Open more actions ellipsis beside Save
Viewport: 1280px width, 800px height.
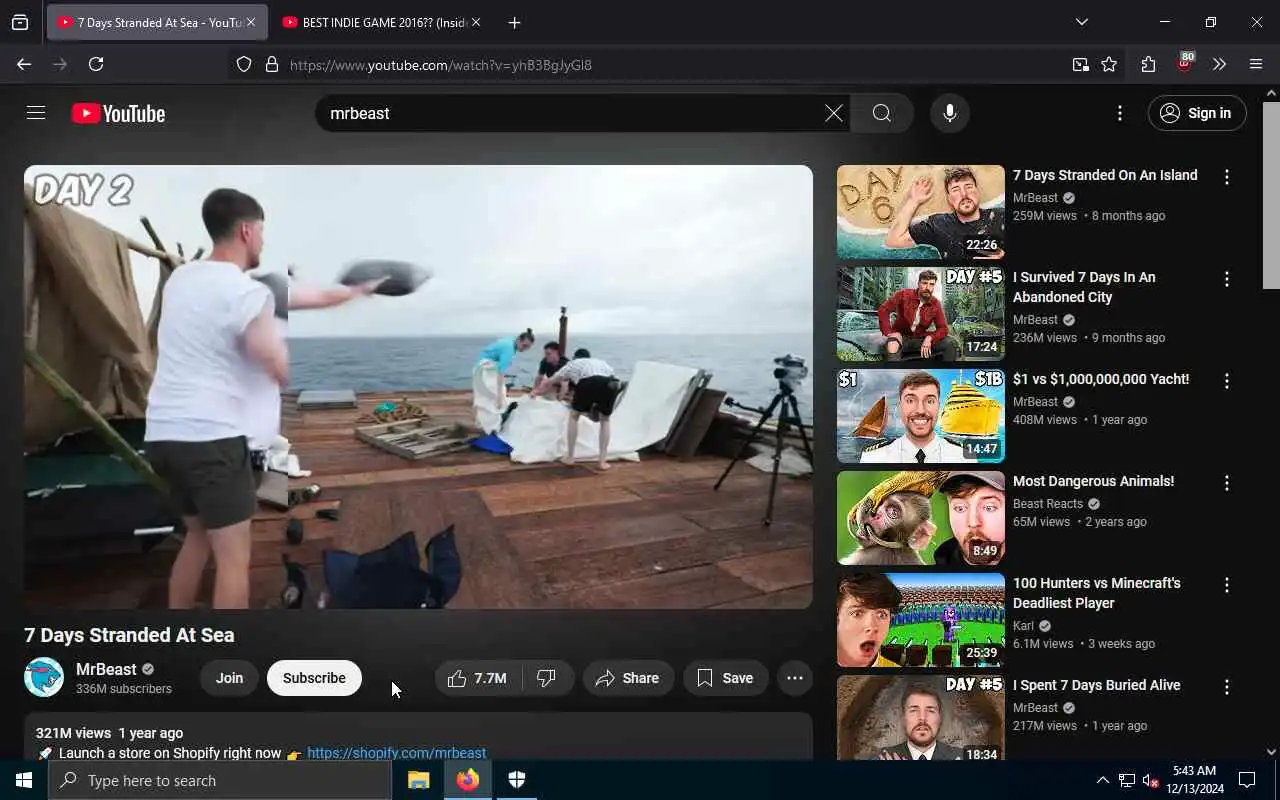[x=795, y=678]
